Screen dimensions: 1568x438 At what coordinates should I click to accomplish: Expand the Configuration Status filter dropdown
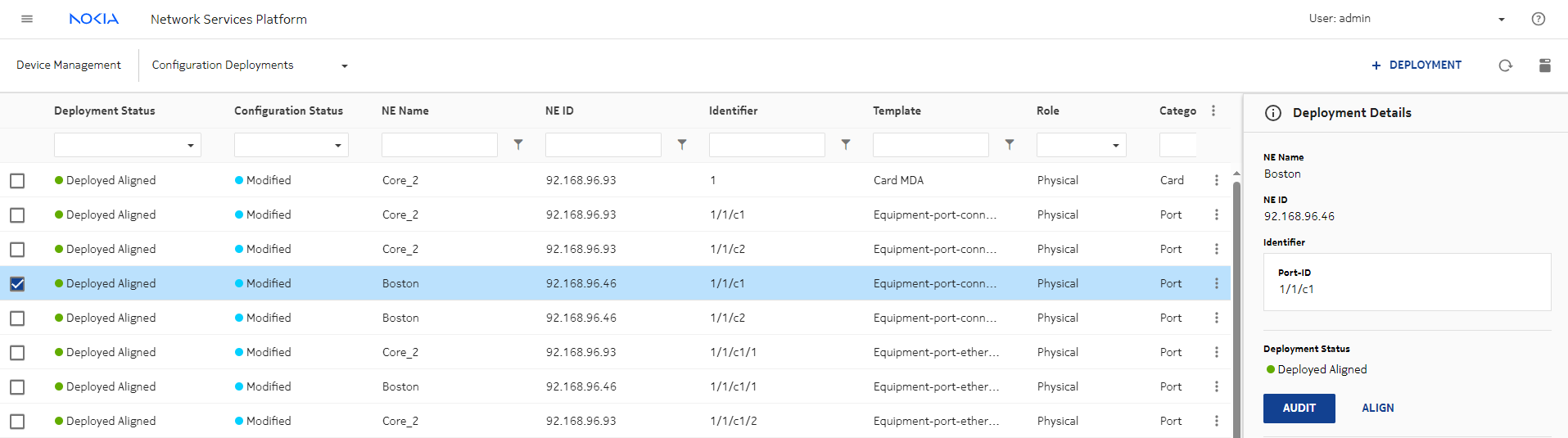pos(291,145)
